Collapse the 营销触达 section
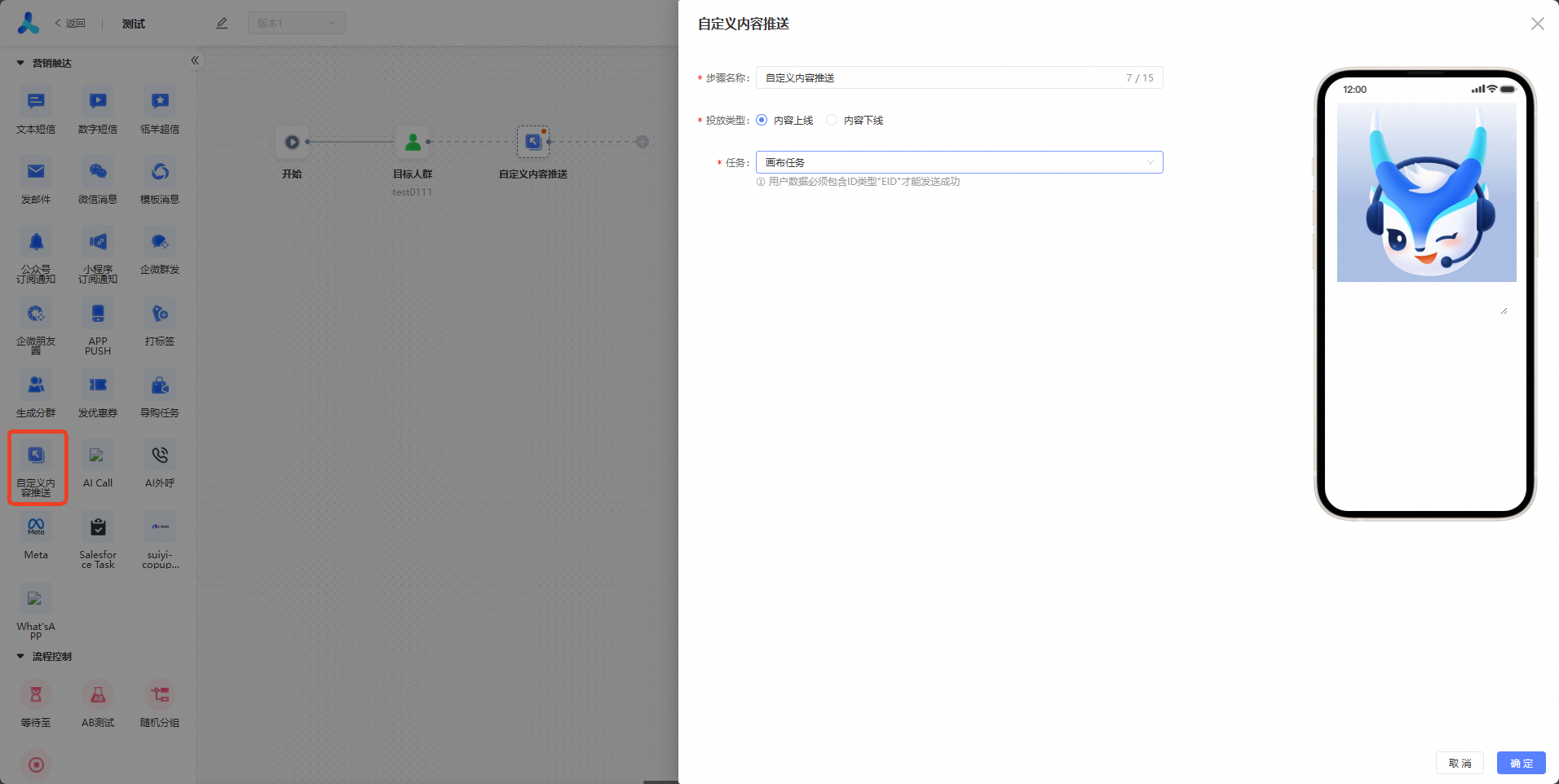Viewport: 1559px width, 784px height. pos(20,63)
